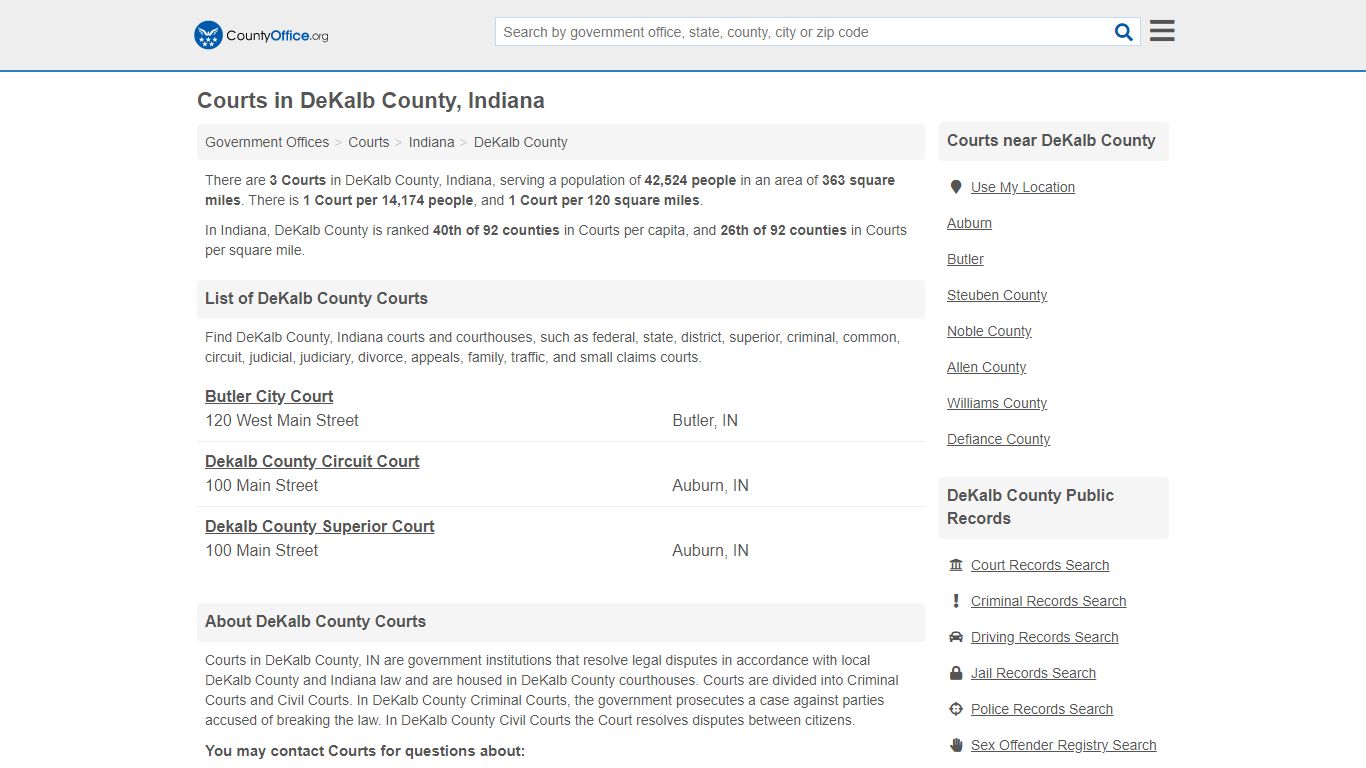1366x768 pixels.
Task: Open Butler City Court listing
Action: click(269, 396)
